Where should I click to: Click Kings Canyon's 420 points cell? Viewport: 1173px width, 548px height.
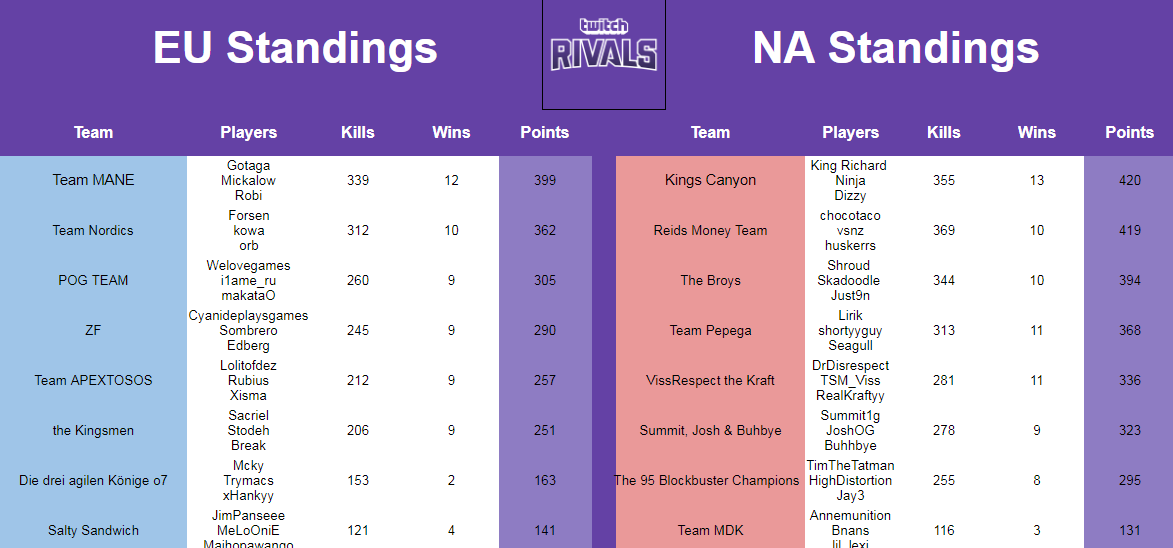click(1129, 180)
